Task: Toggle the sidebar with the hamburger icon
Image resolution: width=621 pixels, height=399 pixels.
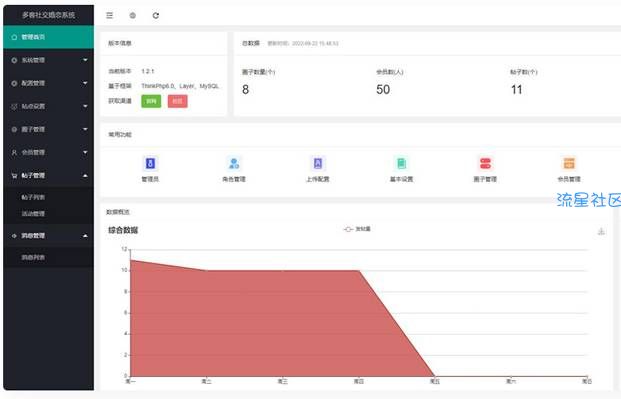Action: click(110, 15)
